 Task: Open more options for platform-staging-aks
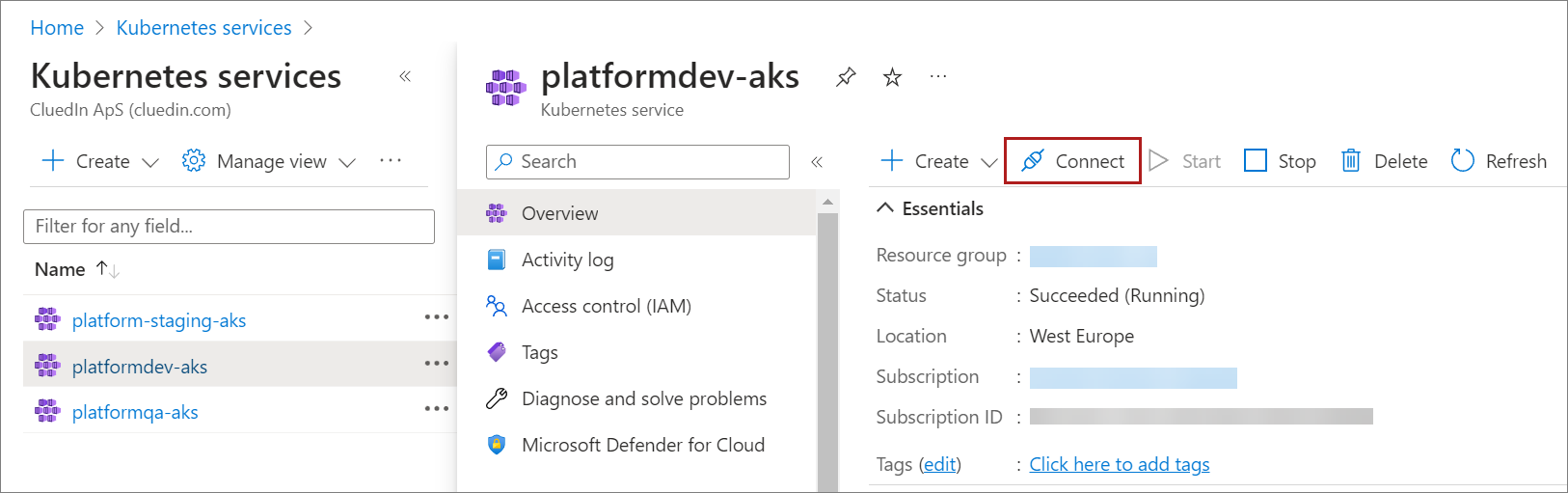point(436,317)
